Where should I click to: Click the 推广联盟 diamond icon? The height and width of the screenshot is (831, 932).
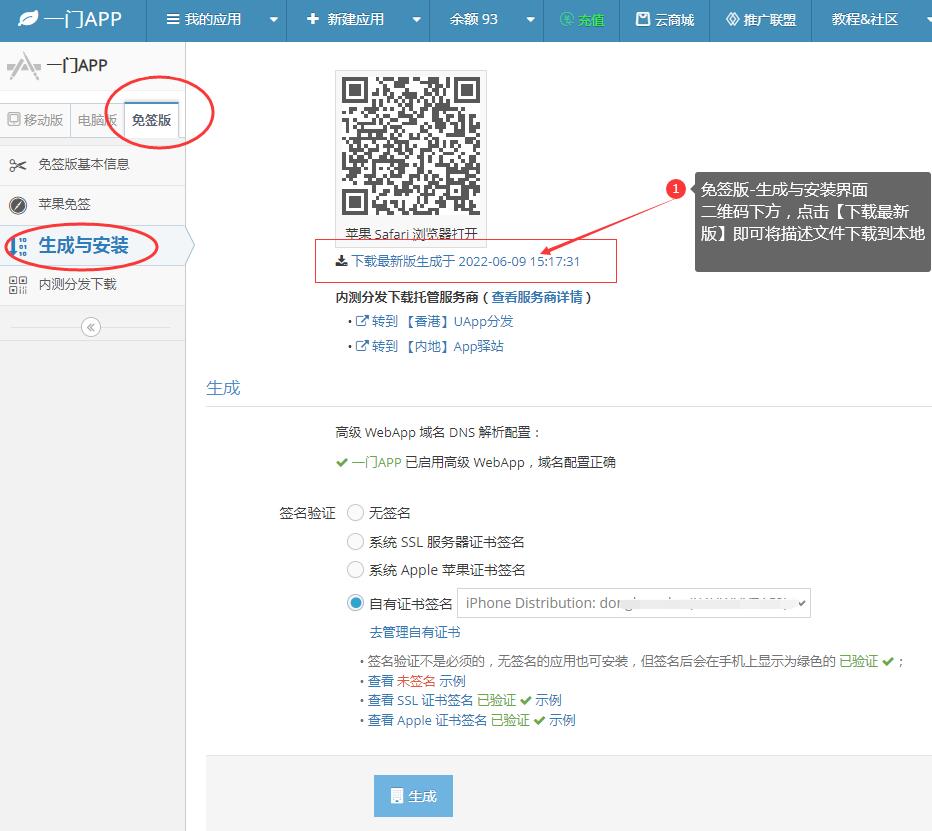click(733, 20)
